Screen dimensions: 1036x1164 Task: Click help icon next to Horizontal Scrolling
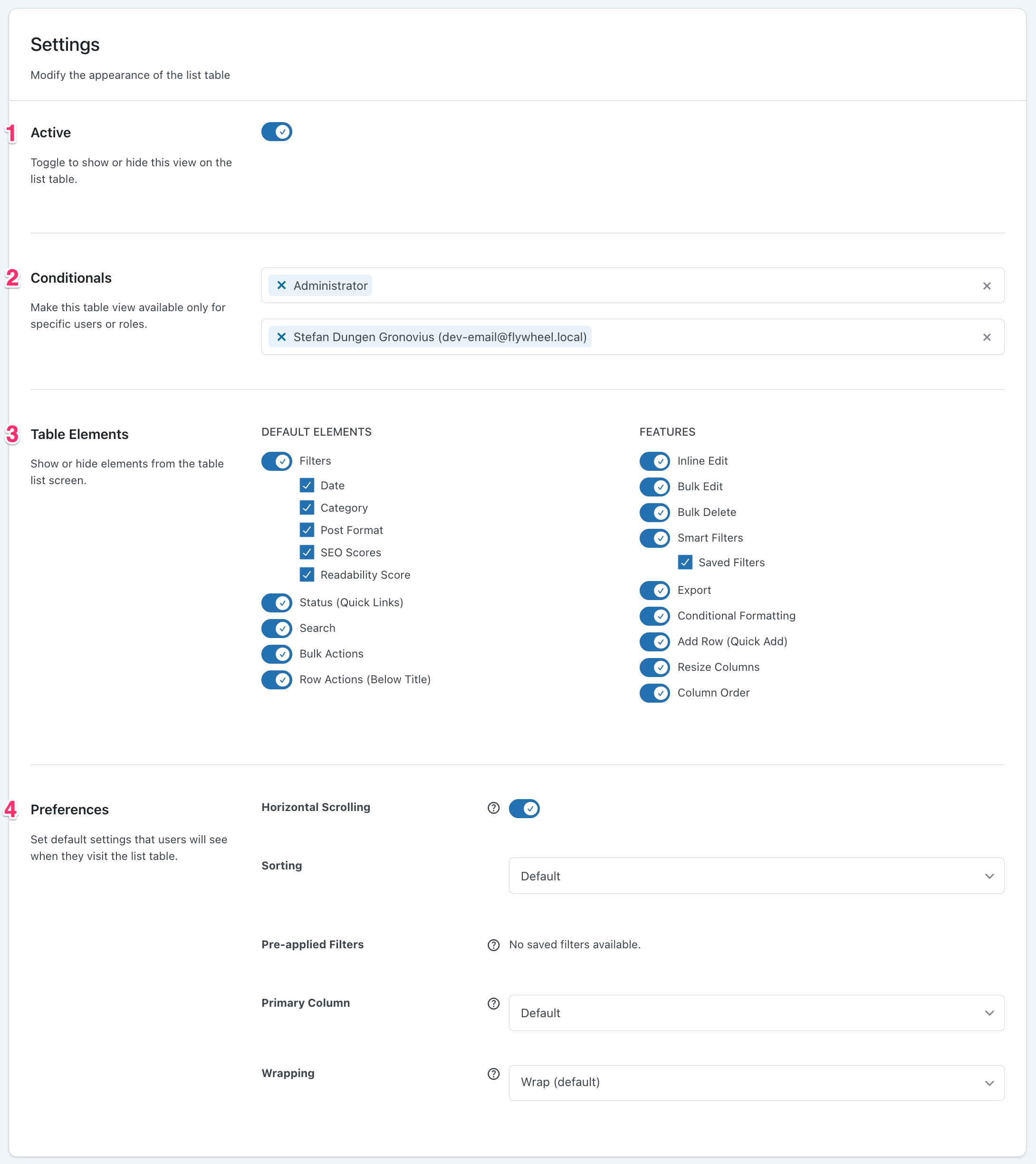coord(493,808)
